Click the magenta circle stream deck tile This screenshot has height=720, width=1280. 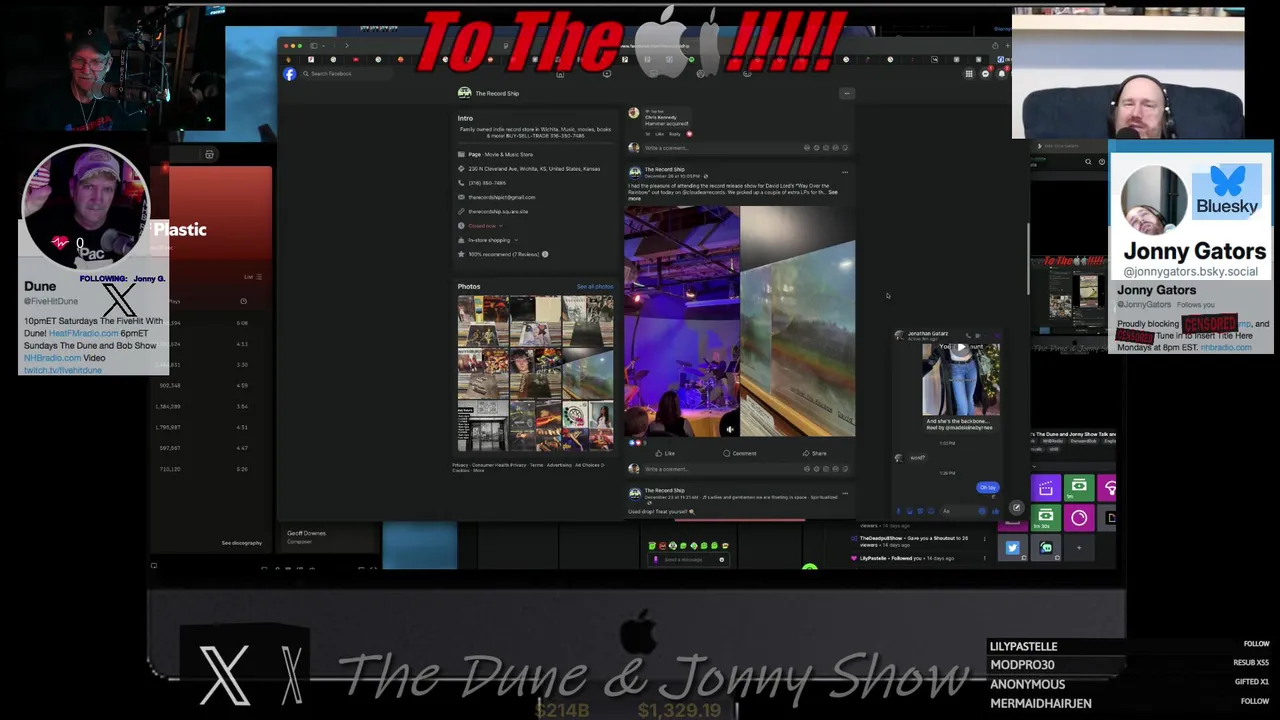coord(1078,518)
